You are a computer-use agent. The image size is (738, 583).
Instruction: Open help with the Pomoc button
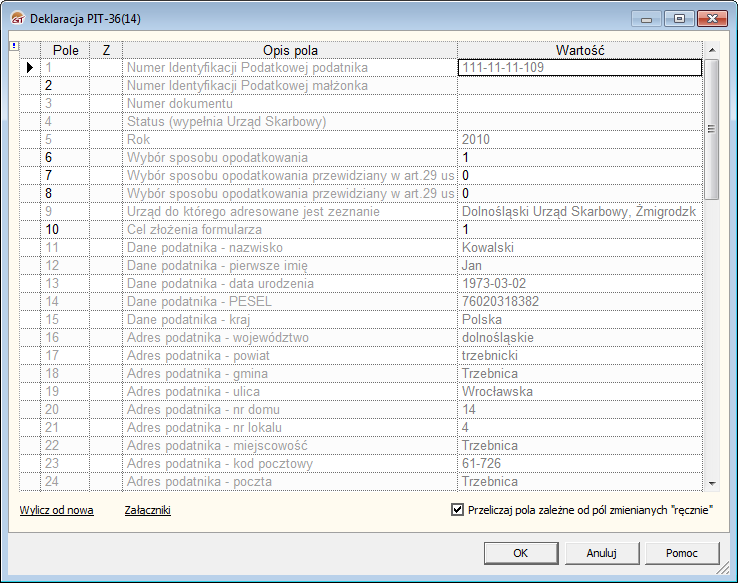coord(680,553)
